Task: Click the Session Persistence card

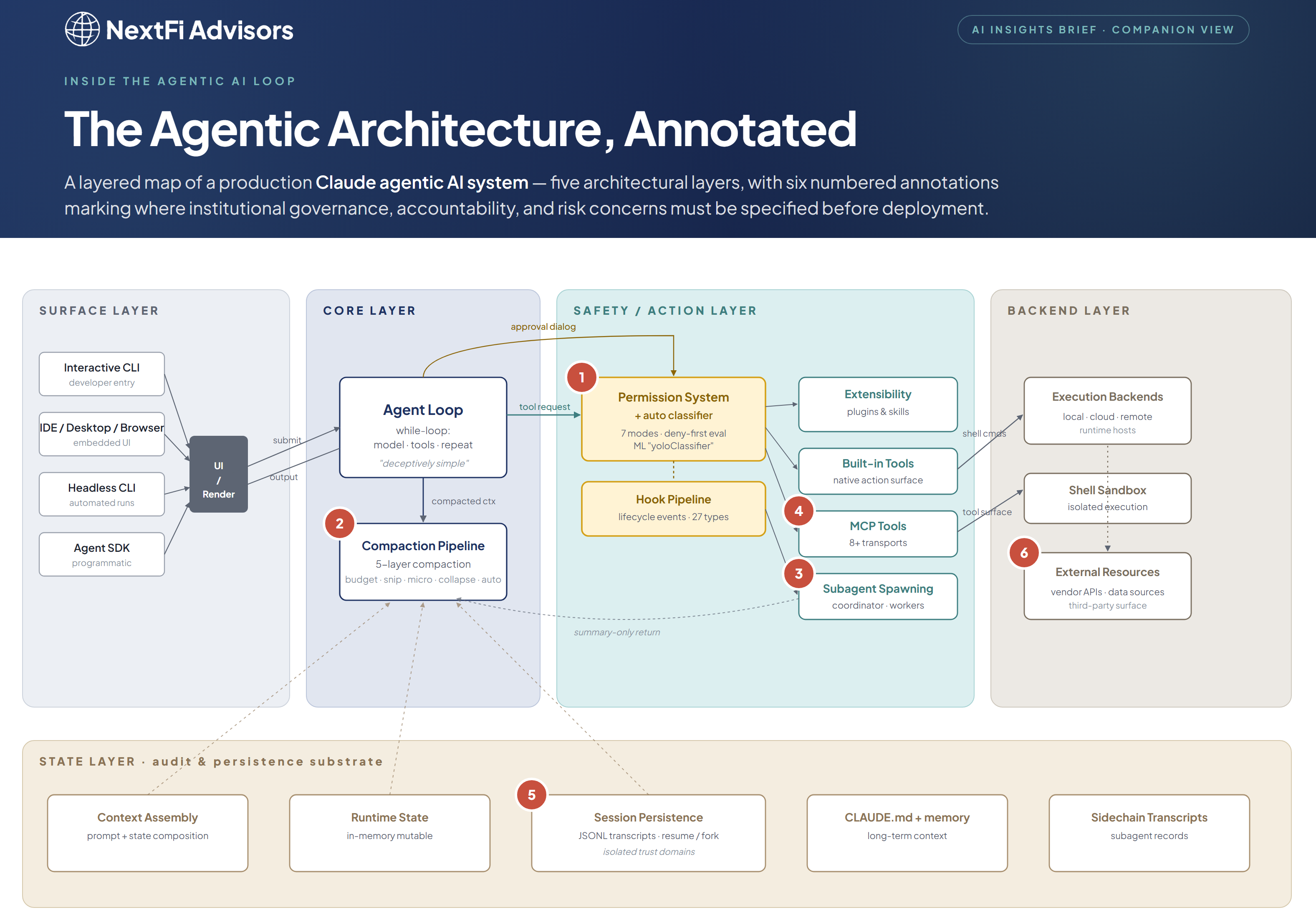Action: 648,833
